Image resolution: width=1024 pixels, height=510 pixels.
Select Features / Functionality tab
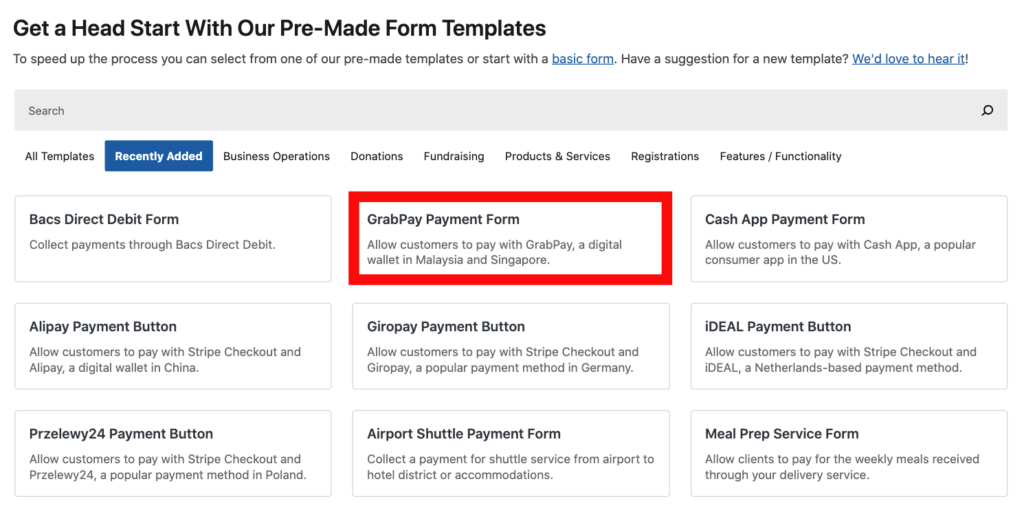point(780,156)
